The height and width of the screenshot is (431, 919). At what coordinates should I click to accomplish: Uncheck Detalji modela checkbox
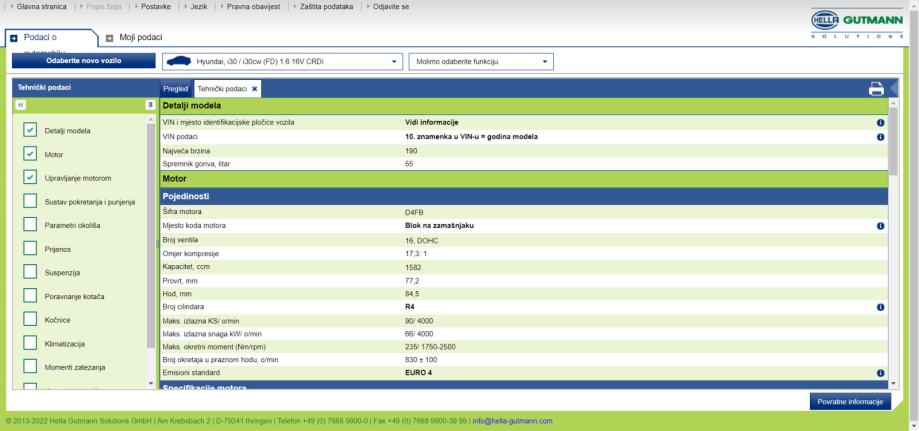pyautogui.click(x=30, y=130)
